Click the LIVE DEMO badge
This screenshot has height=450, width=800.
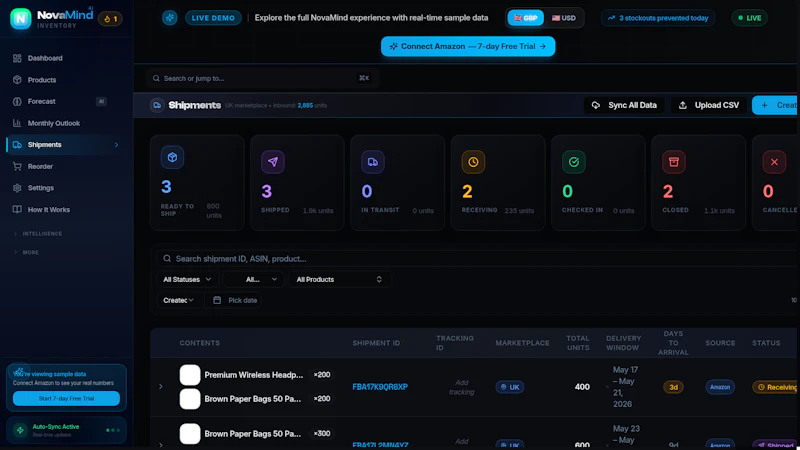[213, 18]
